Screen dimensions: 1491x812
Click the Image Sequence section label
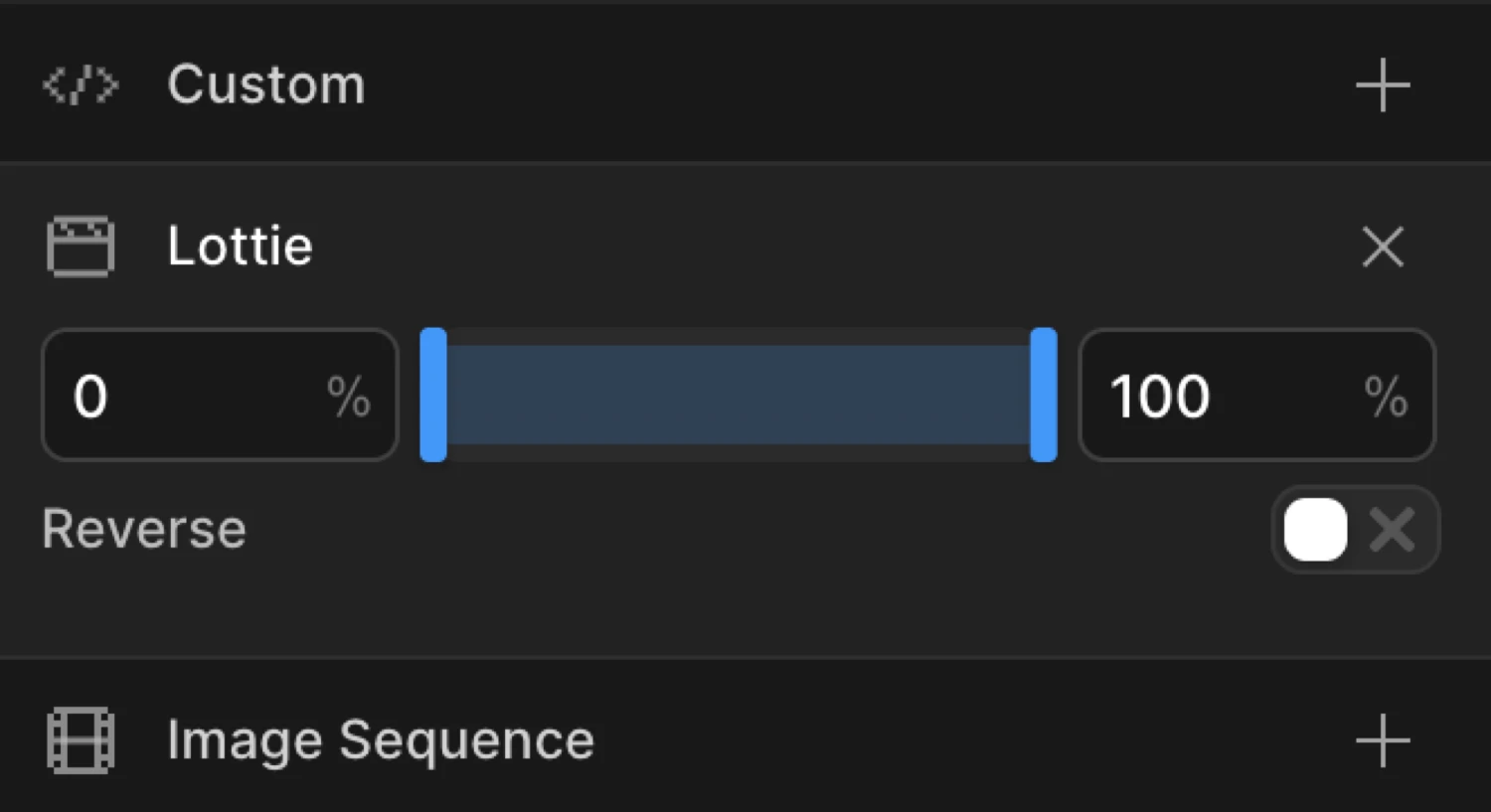(x=380, y=739)
